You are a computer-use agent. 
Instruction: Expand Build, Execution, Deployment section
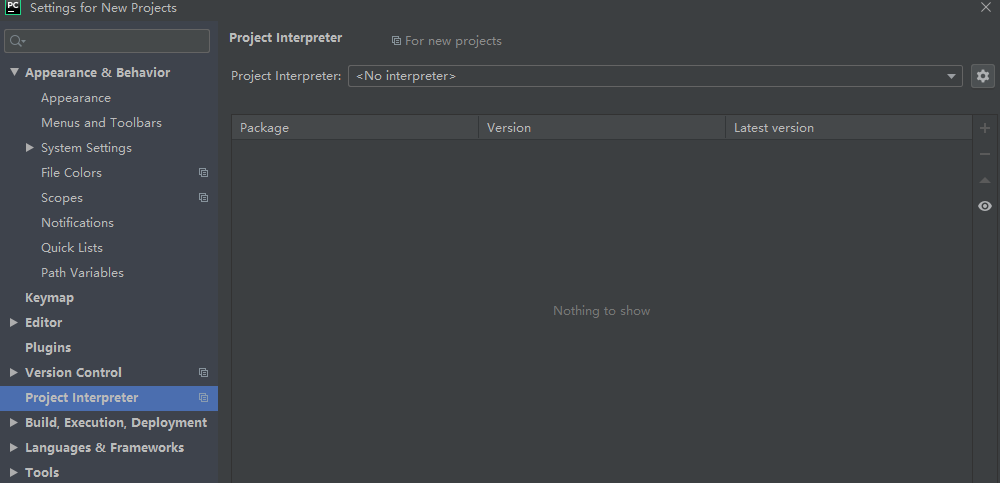point(13,422)
